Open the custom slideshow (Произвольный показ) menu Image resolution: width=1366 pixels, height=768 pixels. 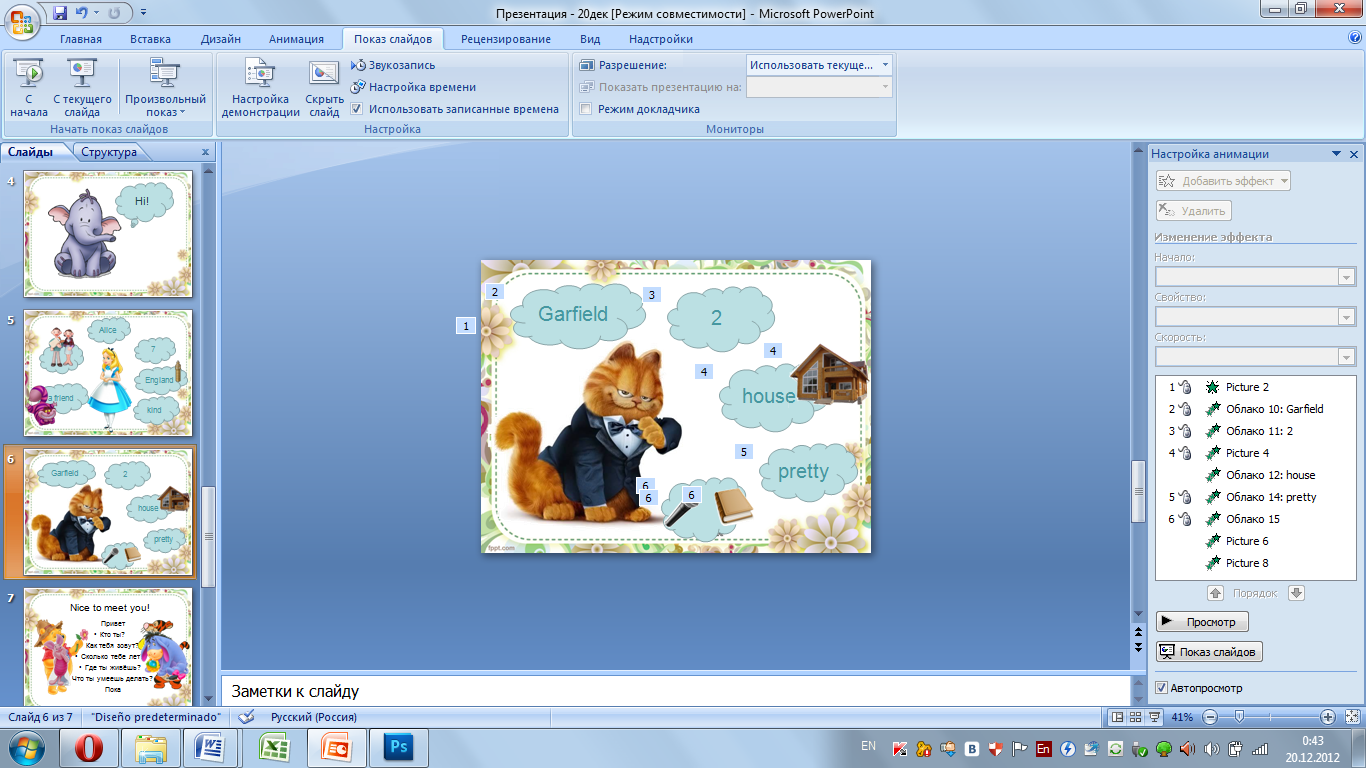point(165,88)
